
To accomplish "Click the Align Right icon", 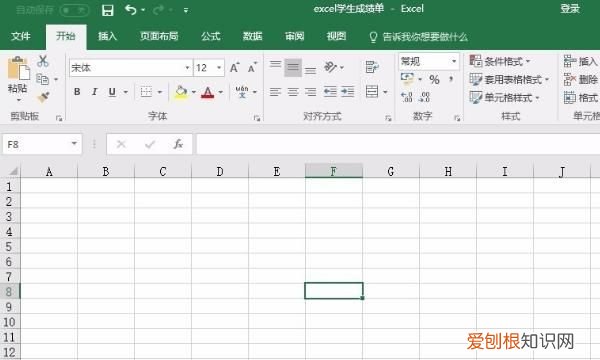I will 310,92.
